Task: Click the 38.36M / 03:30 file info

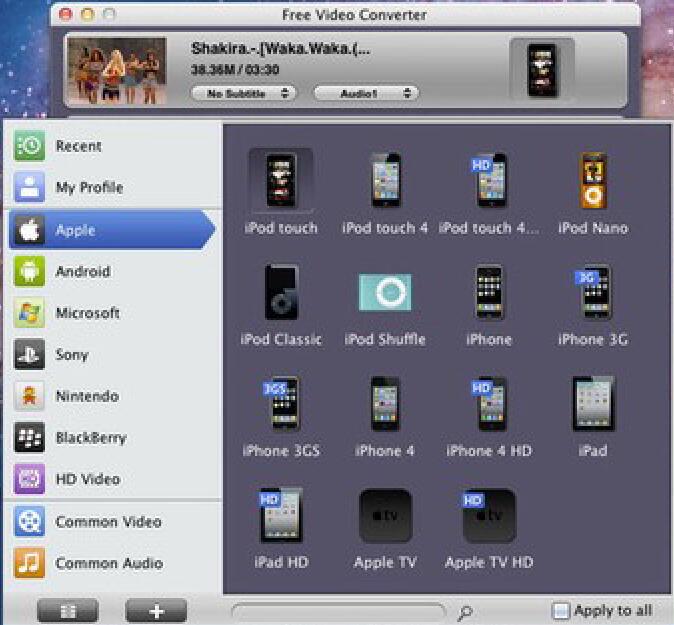Action: (x=235, y=70)
